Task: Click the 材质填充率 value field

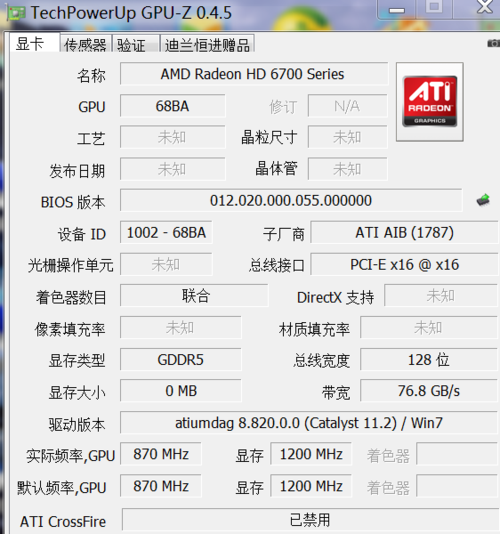Action: (x=429, y=328)
